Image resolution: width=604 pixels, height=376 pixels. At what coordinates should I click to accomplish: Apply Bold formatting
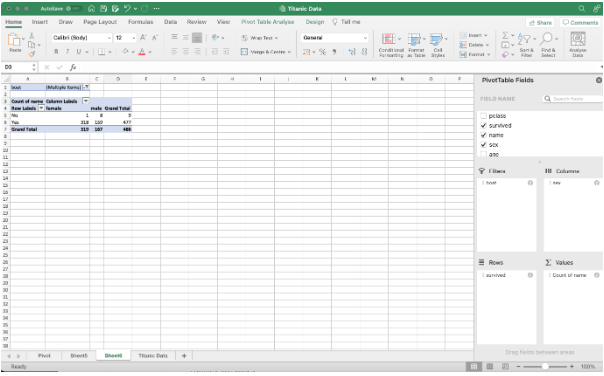tap(56, 52)
